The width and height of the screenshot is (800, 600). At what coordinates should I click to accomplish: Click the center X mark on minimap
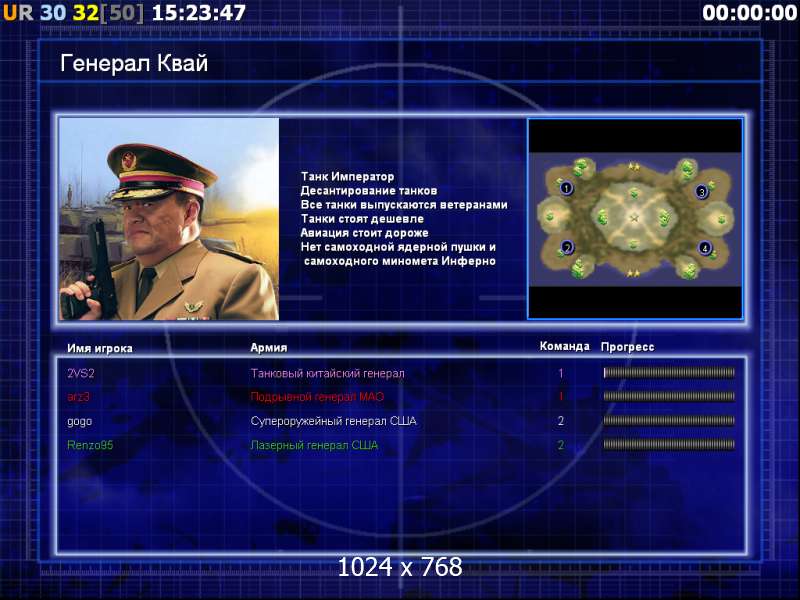[634, 218]
